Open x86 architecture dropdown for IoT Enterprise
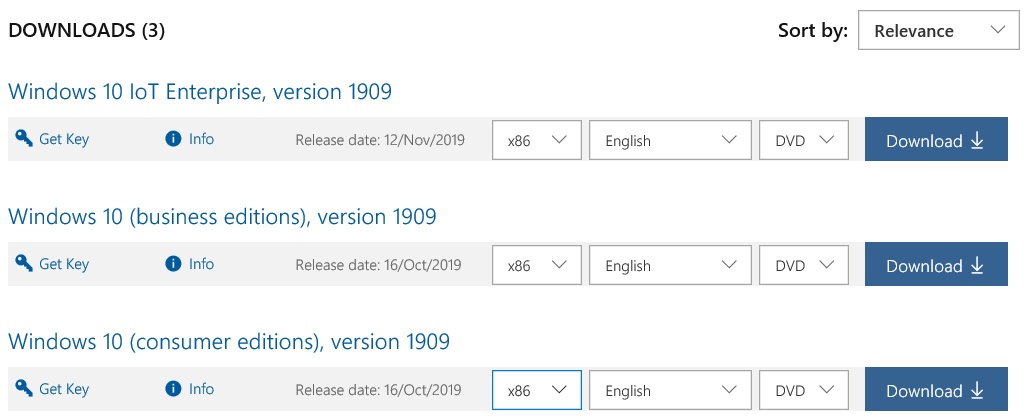The width and height of the screenshot is (1027, 419). point(536,139)
